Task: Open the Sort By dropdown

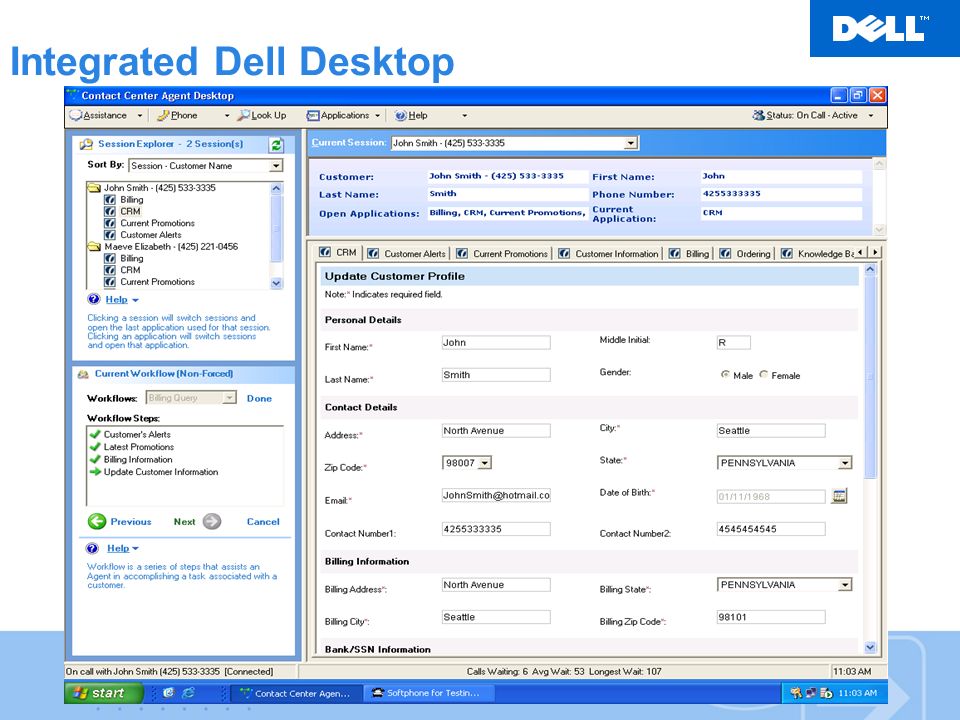Action: [276, 166]
